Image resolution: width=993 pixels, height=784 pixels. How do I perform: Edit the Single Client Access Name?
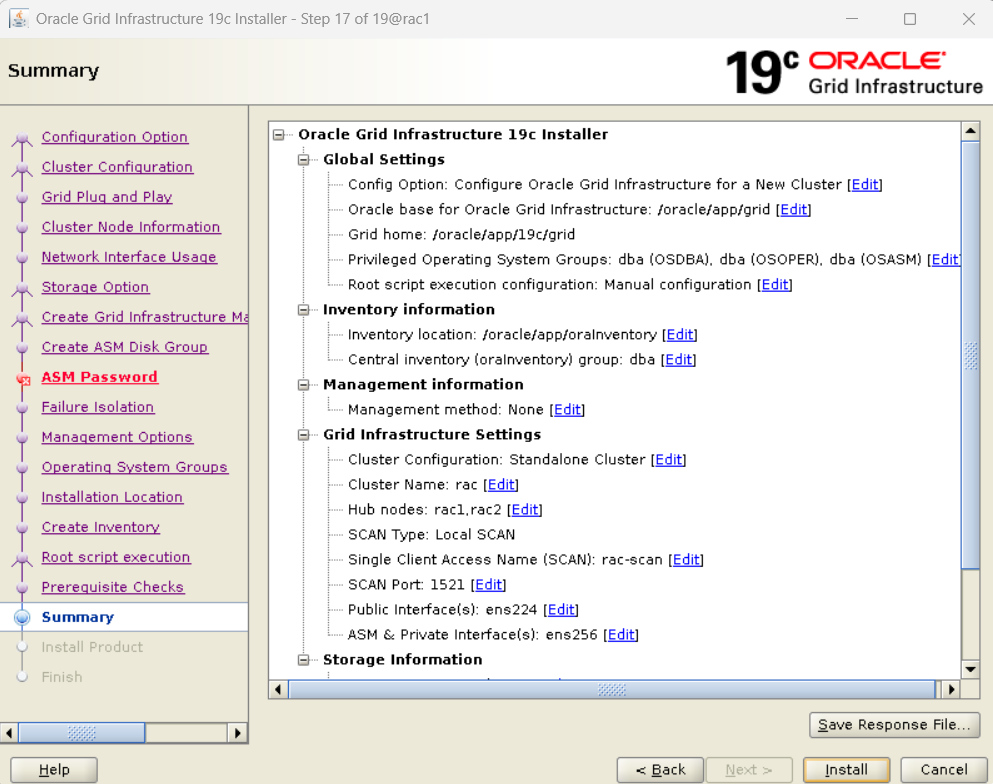click(x=686, y=560)
